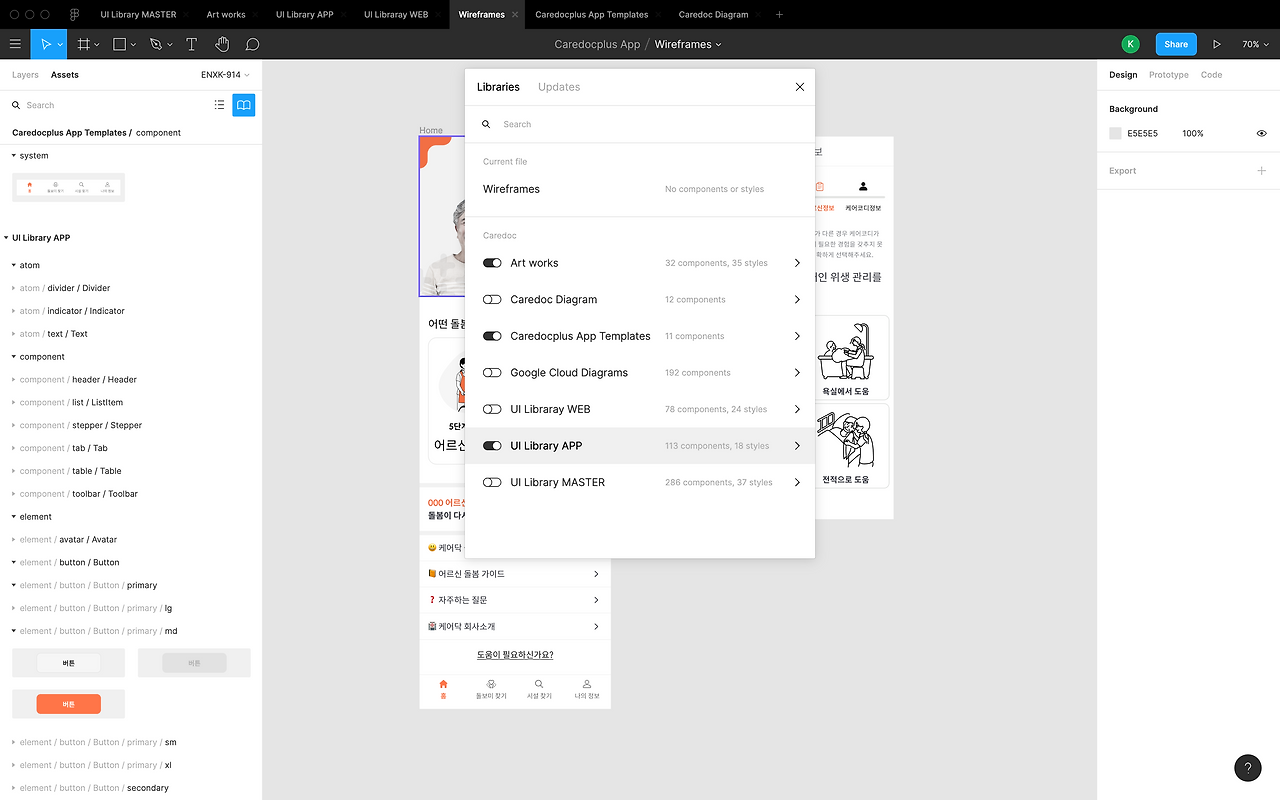Switch to Caredoc Diagram tab
Viewport: 1280px width, 800px height.
point(713,15)
